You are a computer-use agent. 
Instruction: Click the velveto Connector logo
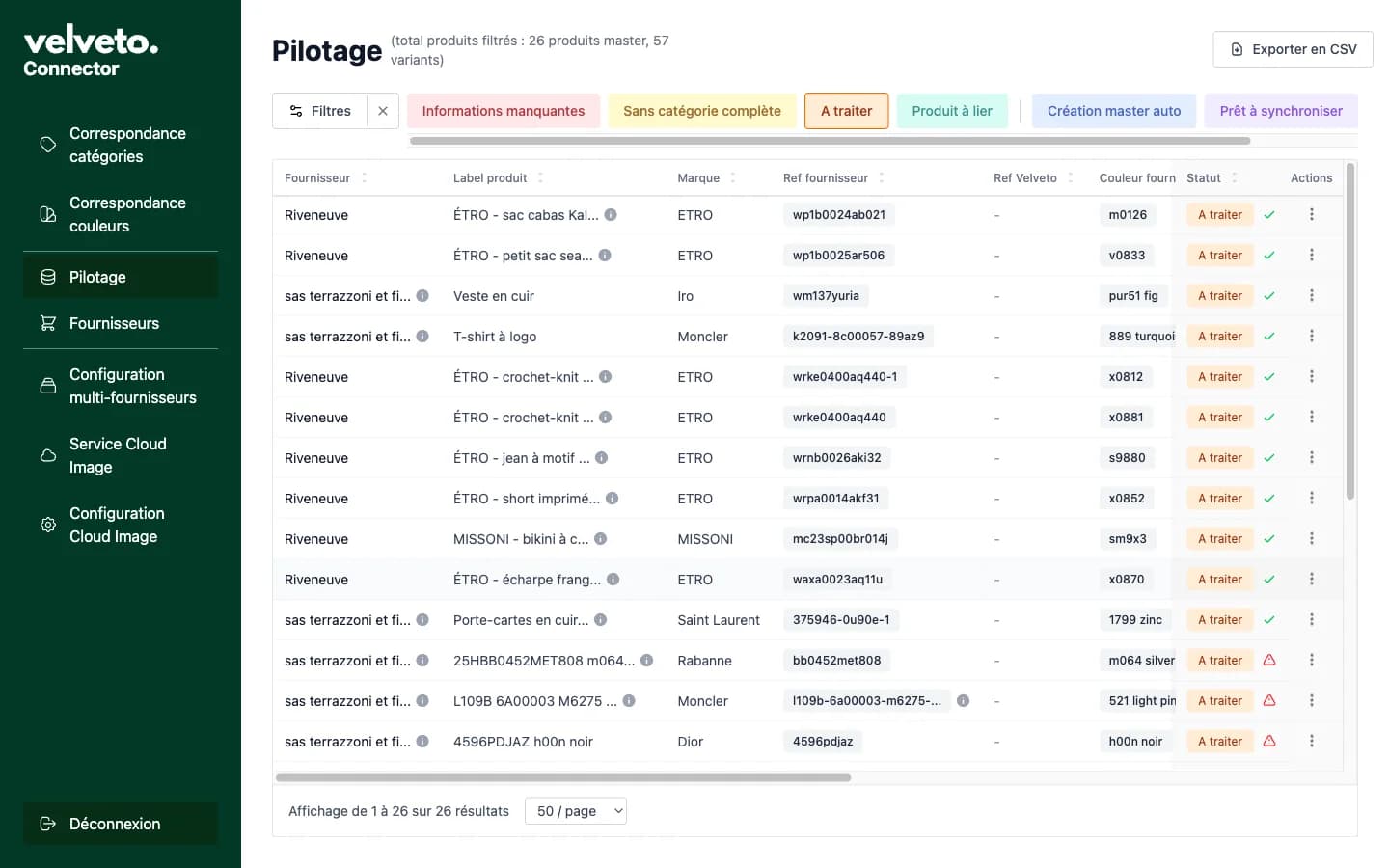tap(91, 51)
